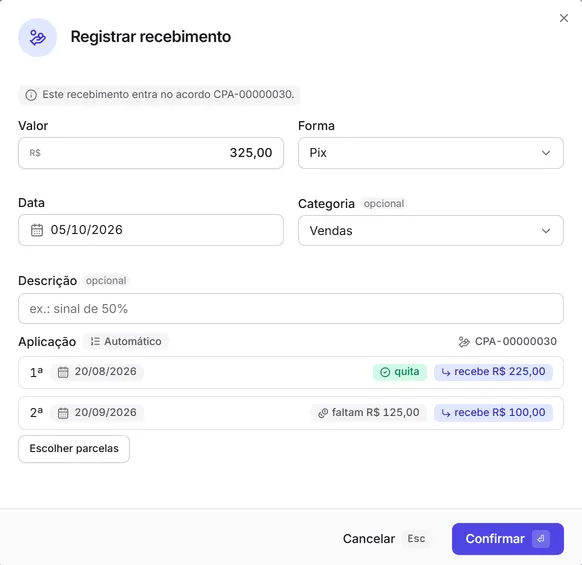
Task: Open the Forma dropdown showing Pix
Action: coord(431,153)
